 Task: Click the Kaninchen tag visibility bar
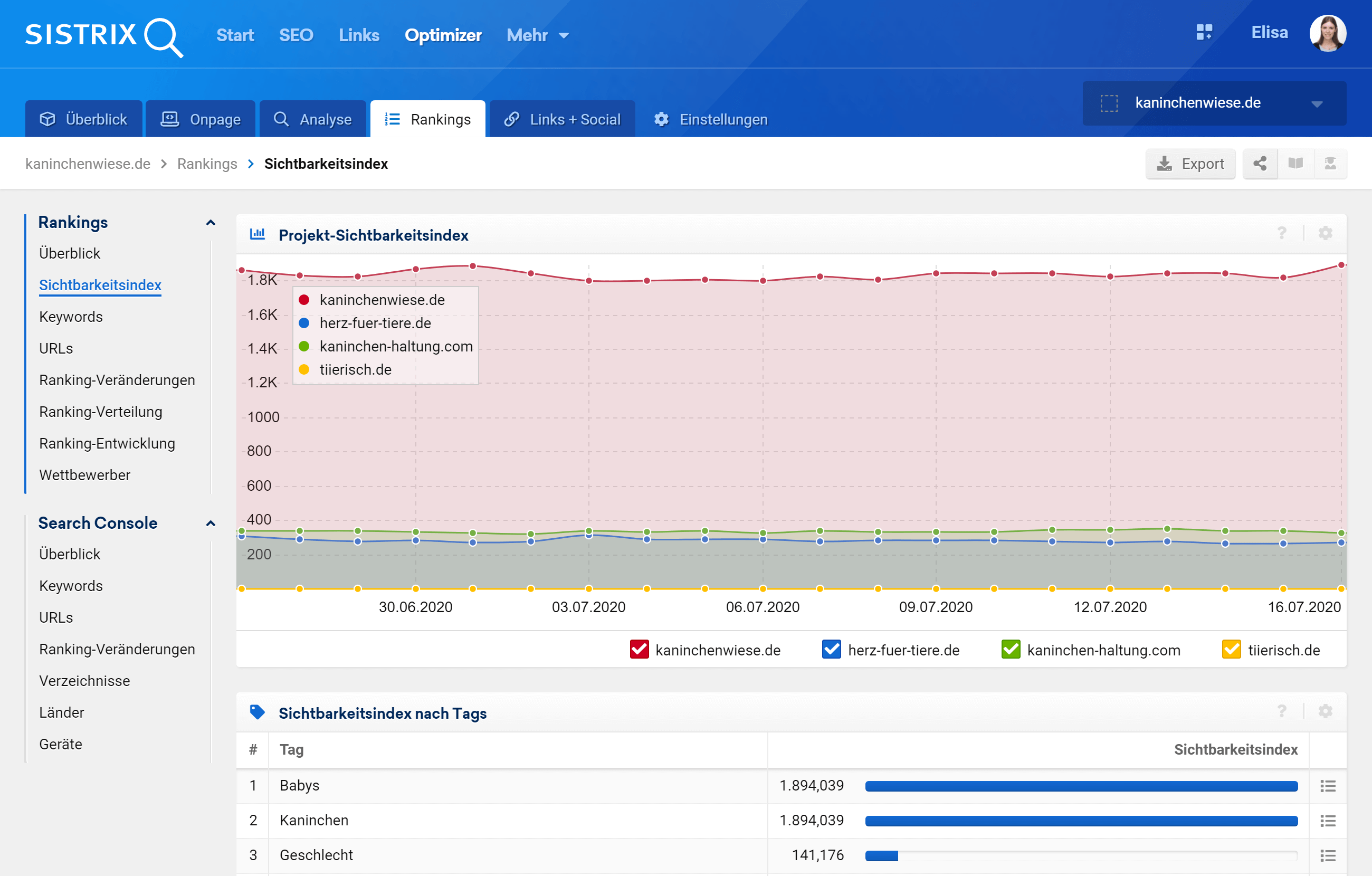point(1081,821)
